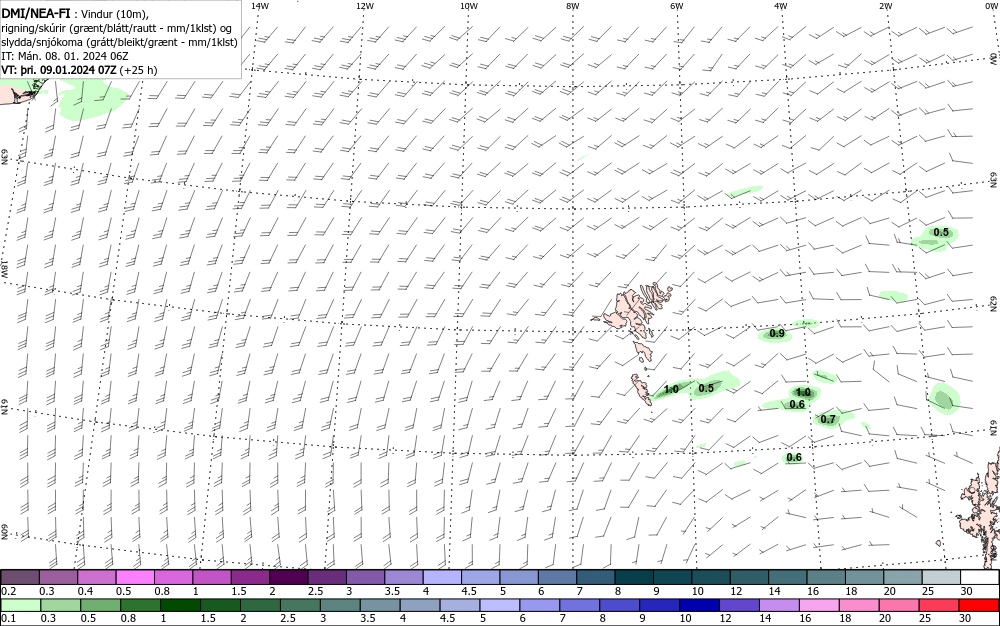Click the light blue rain-scale swatch above bottom-row 5
This screenshot has height=626, width=1000.
tap(499, 605)
